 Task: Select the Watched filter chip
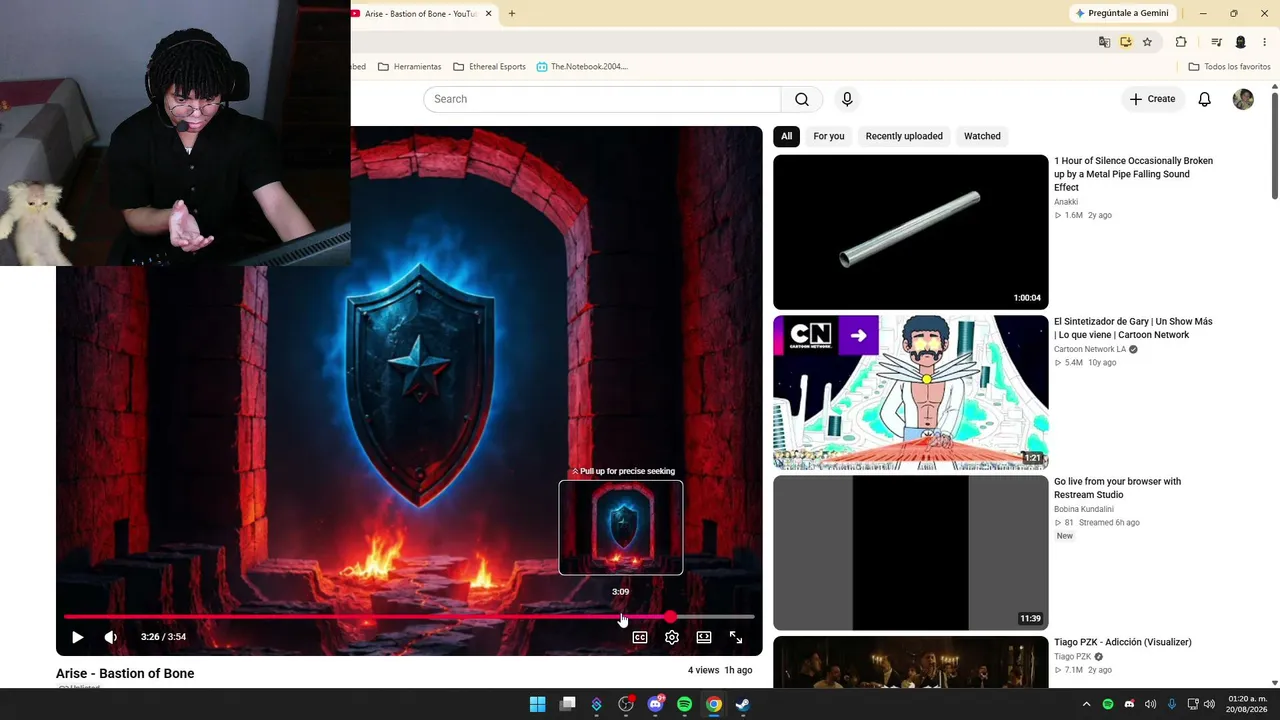(x=982, y=136)
